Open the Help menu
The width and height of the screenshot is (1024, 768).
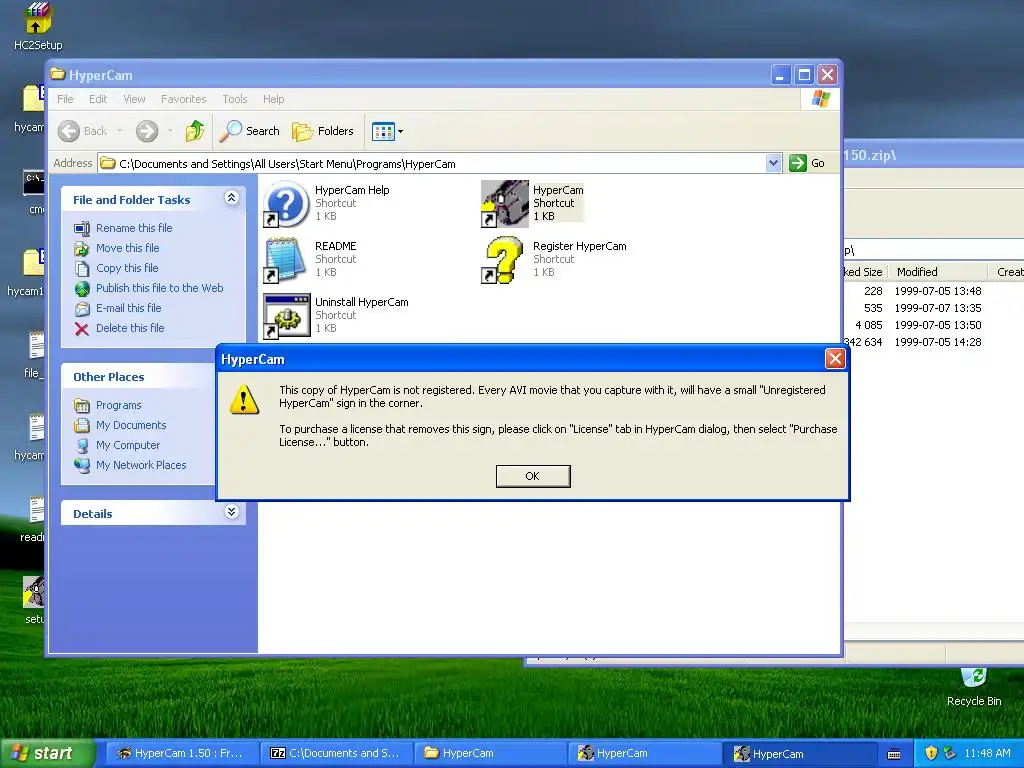click(x=274, y=99)
